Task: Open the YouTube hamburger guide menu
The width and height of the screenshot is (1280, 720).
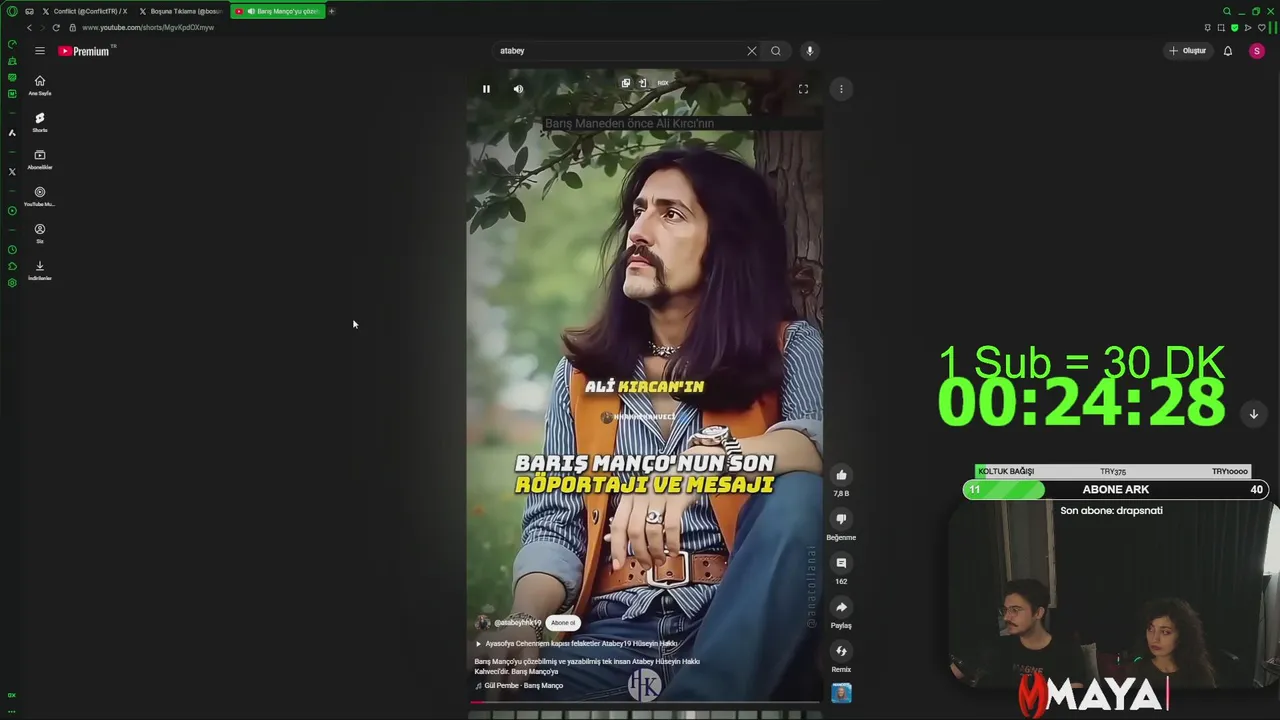Action: [x=40, y=51]
